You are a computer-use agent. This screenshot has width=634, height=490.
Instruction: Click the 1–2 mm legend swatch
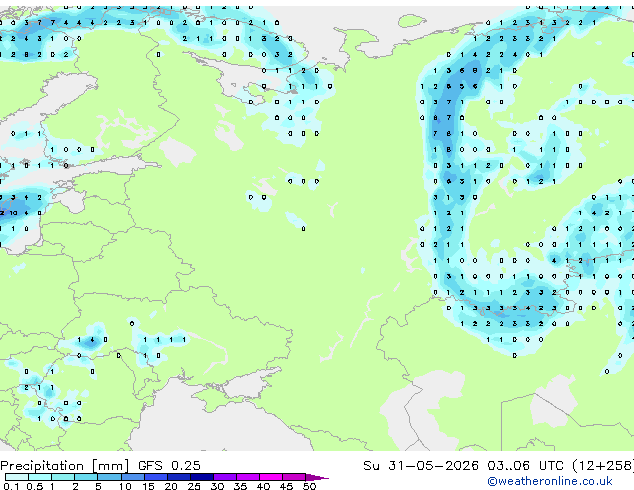[63, 477]
